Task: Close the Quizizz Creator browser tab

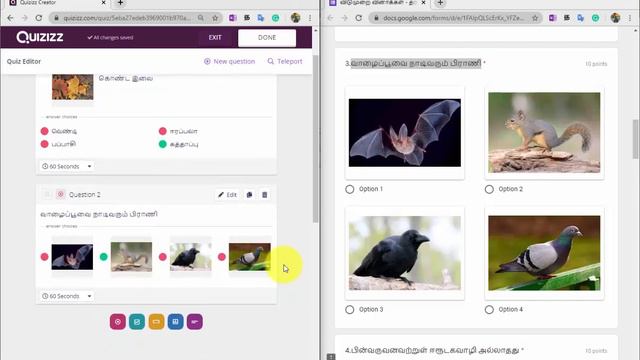Action: 103,3
